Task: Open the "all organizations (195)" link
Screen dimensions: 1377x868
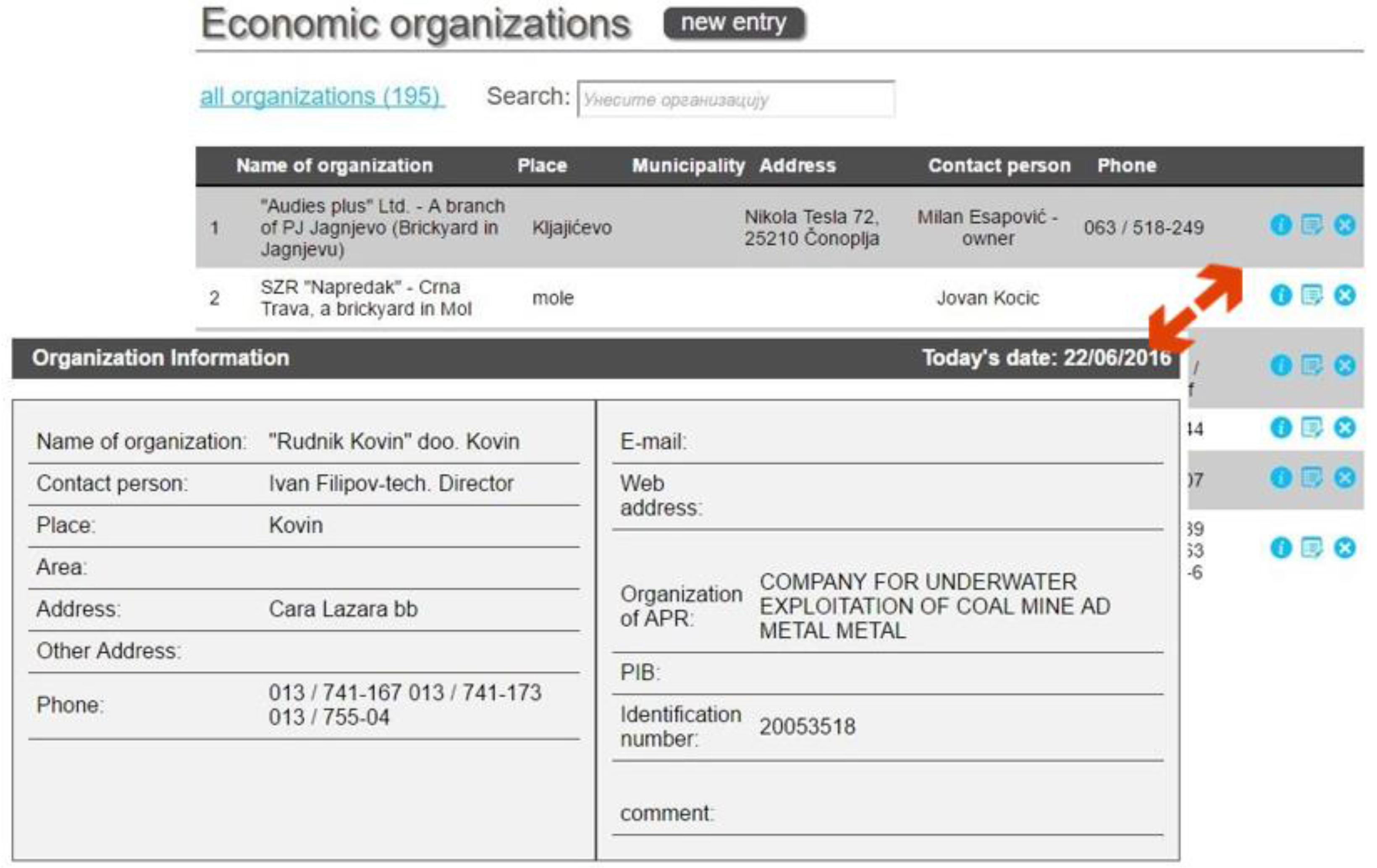Action: [x=321, y=96]
